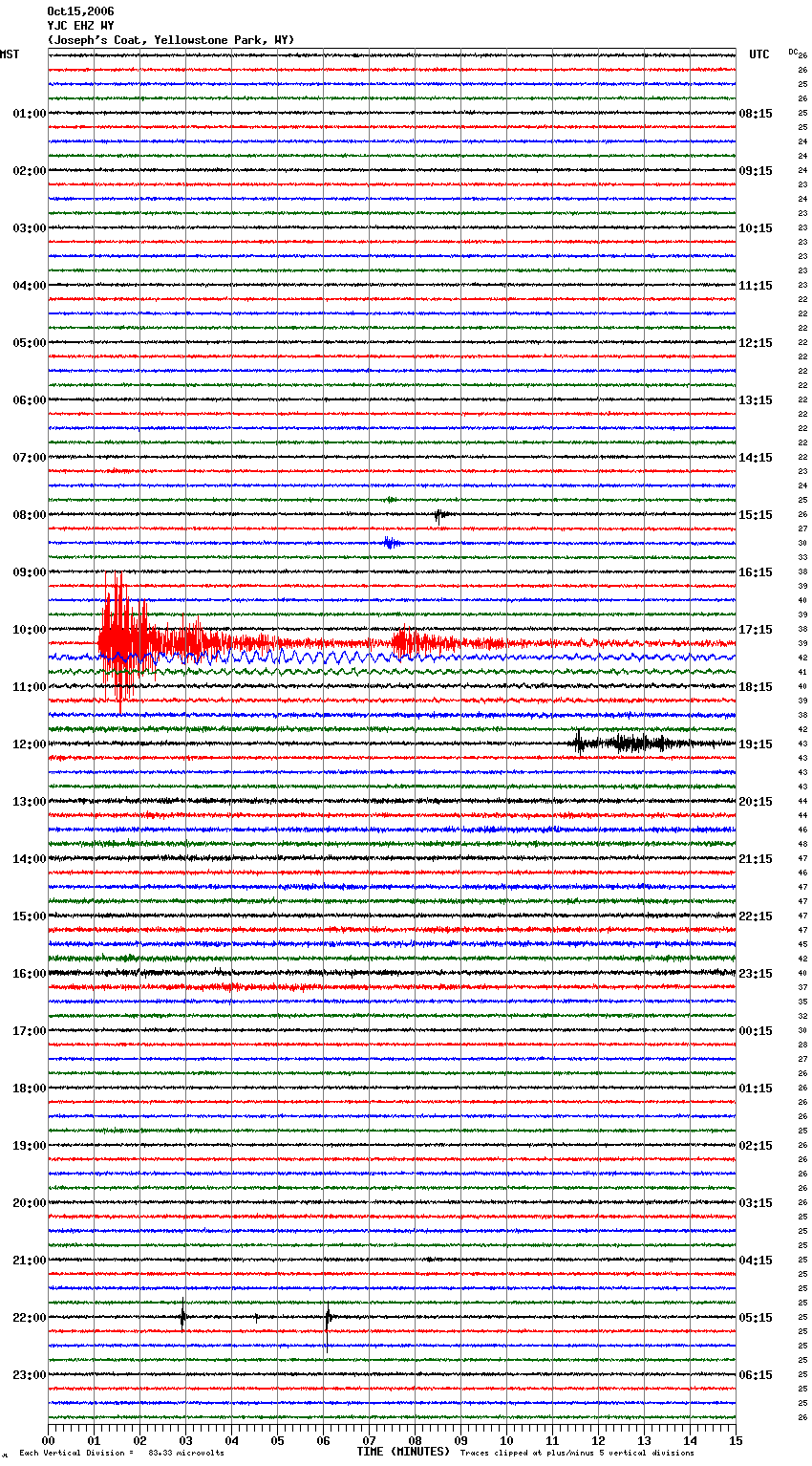The height and width of the screenshot is (1466, 812).
Task: Click the date header 'Oct15,2006'
Action: (x=80, y=11)
